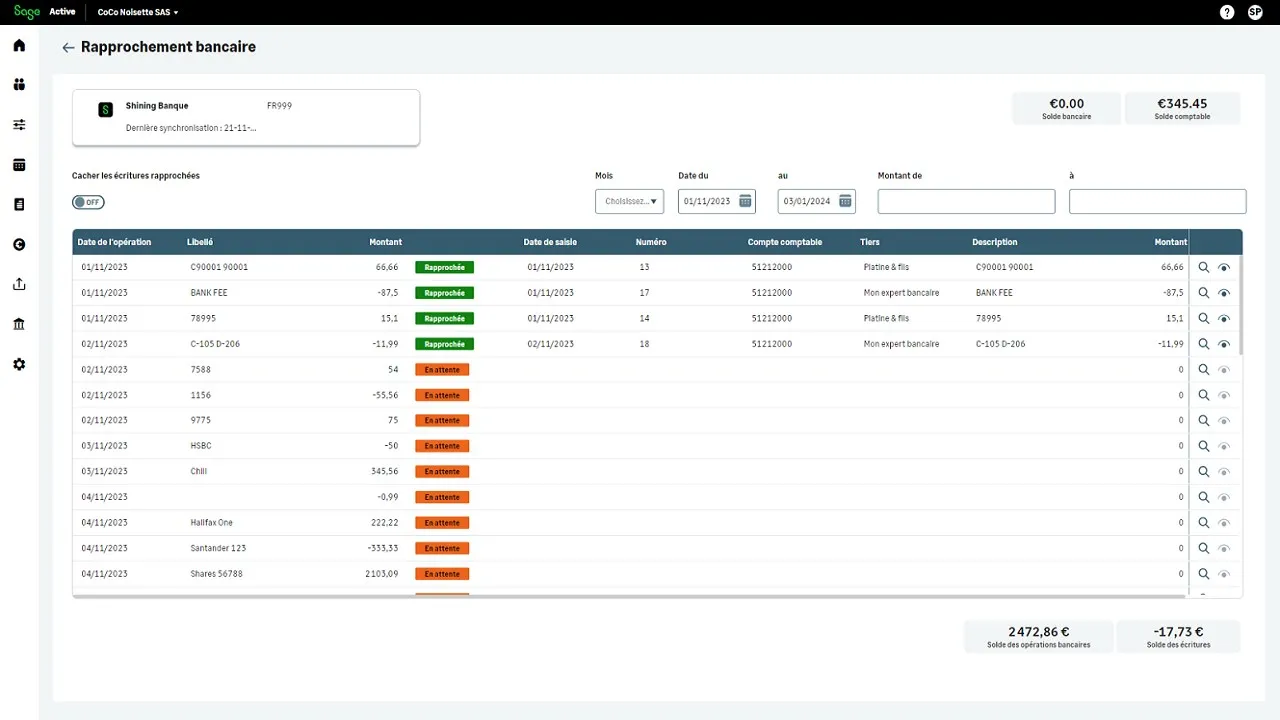
Task: Open the bank building sidebar icon
Action: point(19,324)
